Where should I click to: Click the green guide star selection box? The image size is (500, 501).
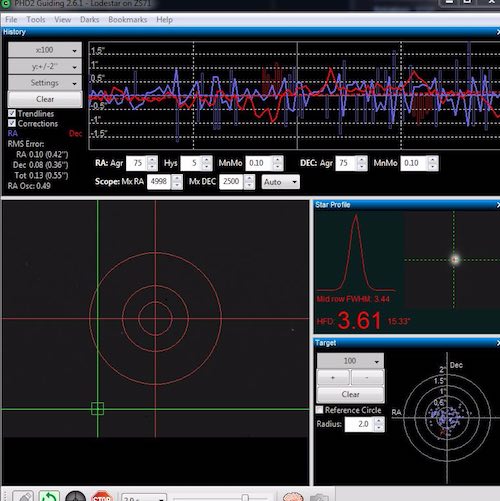tap(97, 409)
